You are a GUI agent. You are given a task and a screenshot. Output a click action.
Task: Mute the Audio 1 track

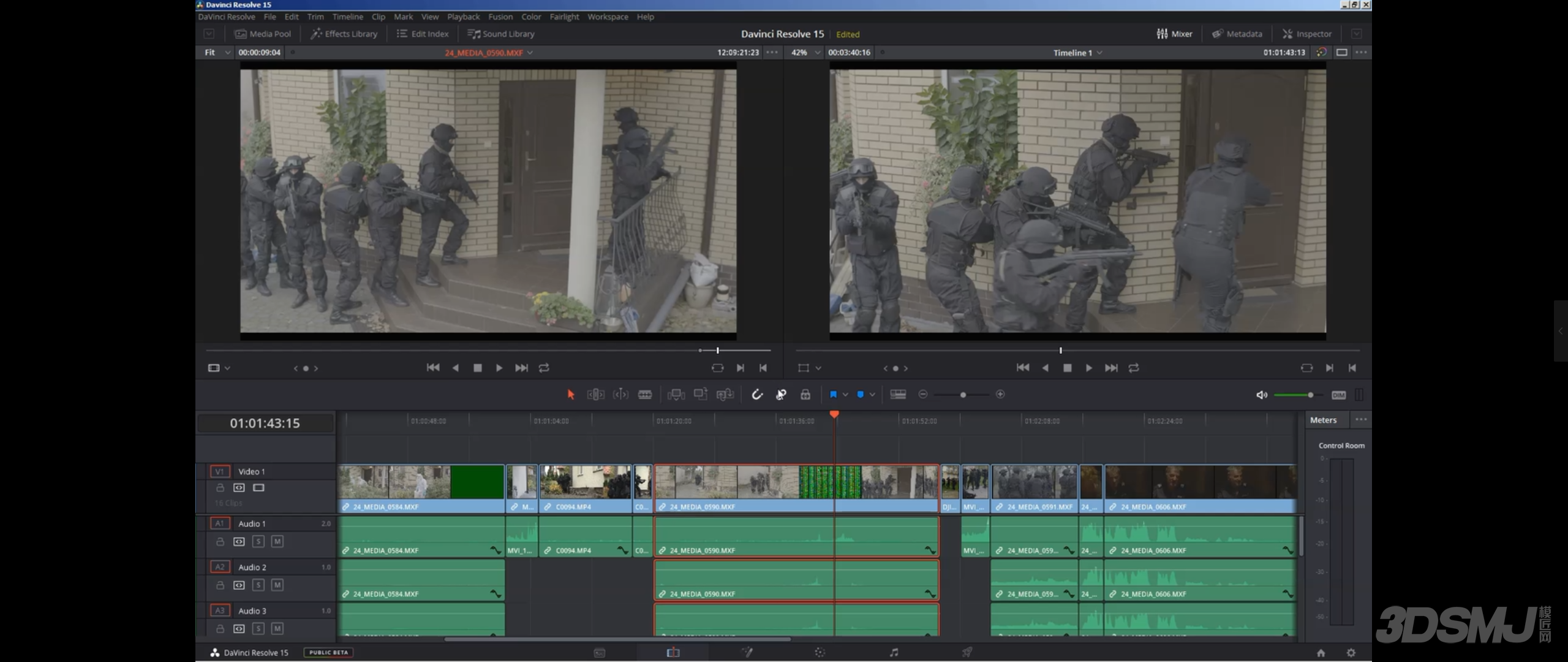(x=277, y=541)
